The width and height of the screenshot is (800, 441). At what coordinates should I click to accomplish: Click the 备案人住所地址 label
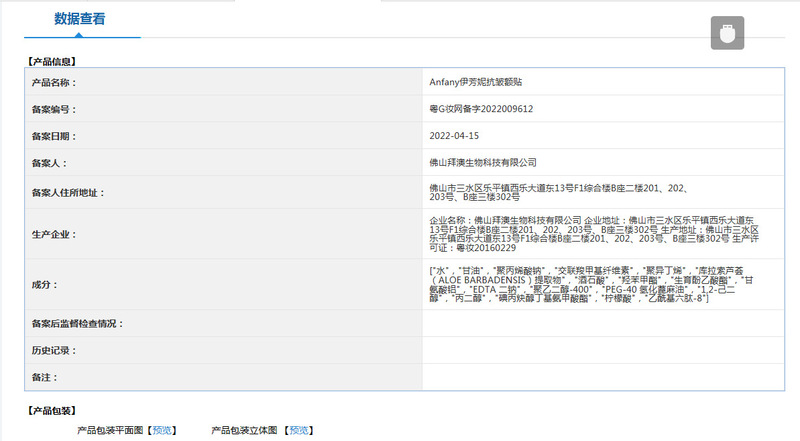[68, 193]
